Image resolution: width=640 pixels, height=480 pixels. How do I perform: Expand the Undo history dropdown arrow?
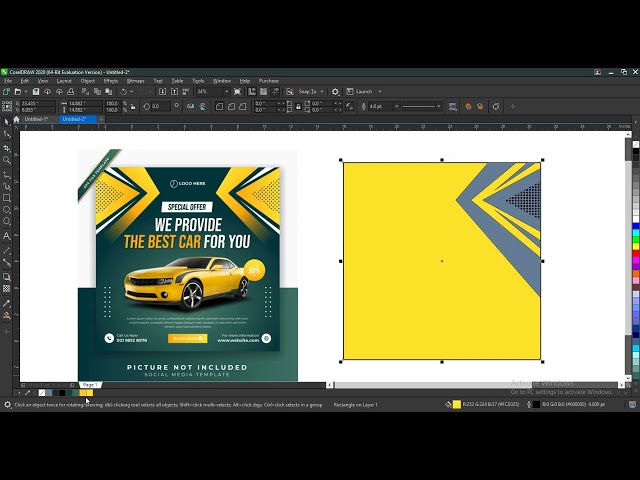(131, 91)
